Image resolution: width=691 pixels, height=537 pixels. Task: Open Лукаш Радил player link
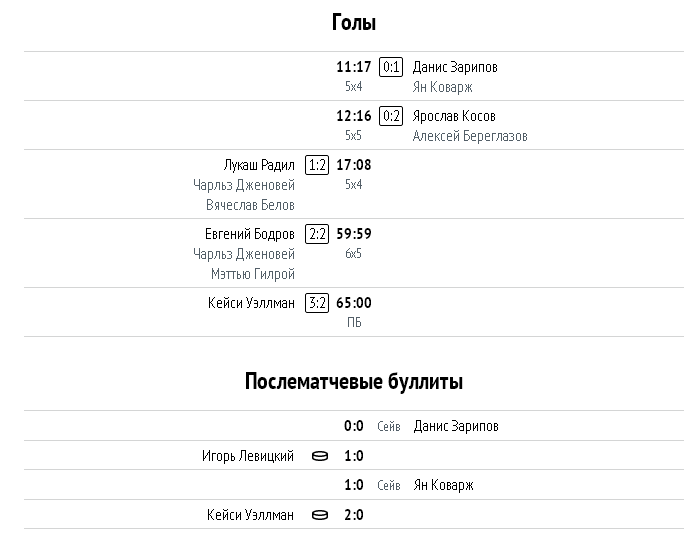click(259, 165)
